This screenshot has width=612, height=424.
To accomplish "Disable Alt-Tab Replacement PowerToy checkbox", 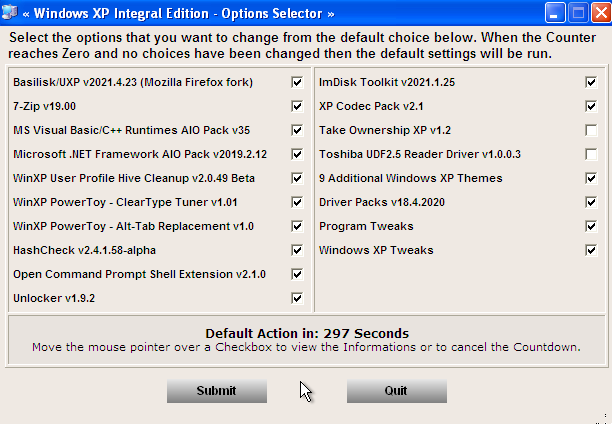I will 297,226.
